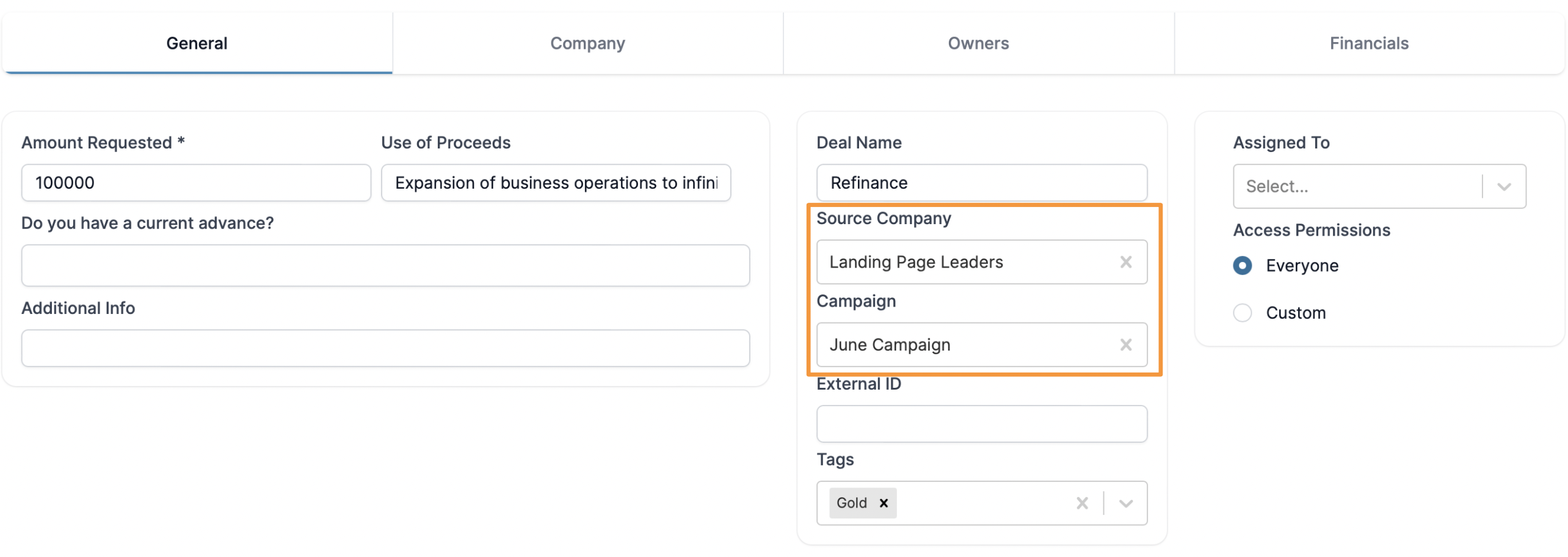Switch to the Company tab

(587, 43)
